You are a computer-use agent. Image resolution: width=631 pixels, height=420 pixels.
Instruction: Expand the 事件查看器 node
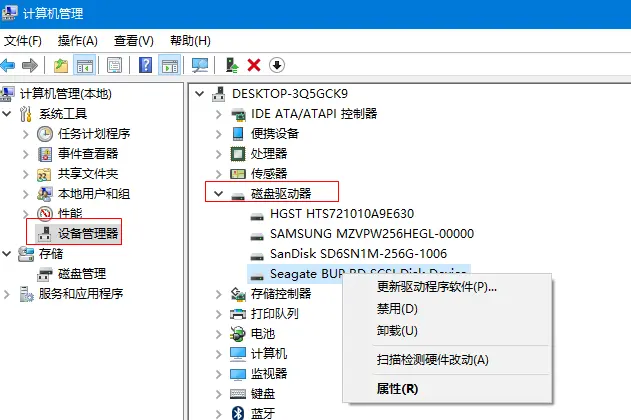[25, 154]
